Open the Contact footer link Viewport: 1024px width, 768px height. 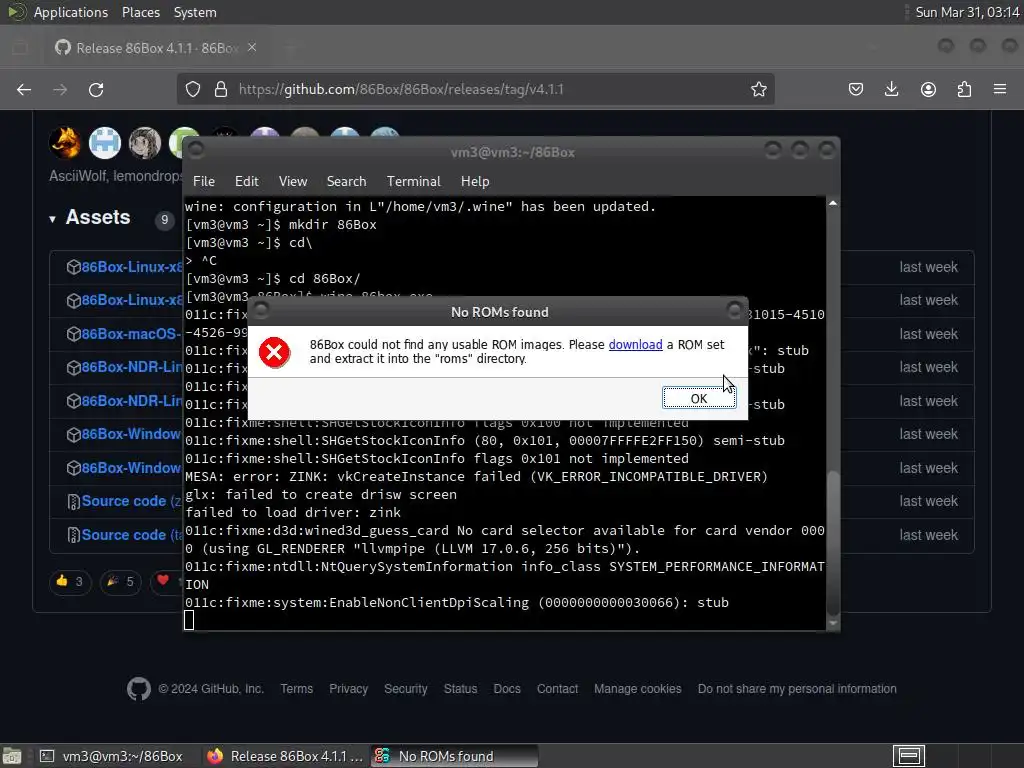pos(557,689)
